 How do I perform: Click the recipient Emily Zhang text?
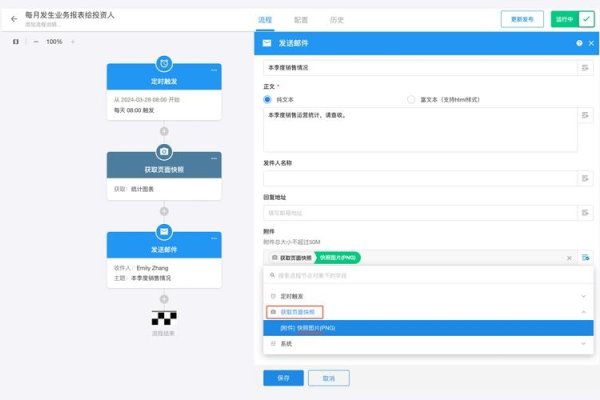tap(152, 268)
